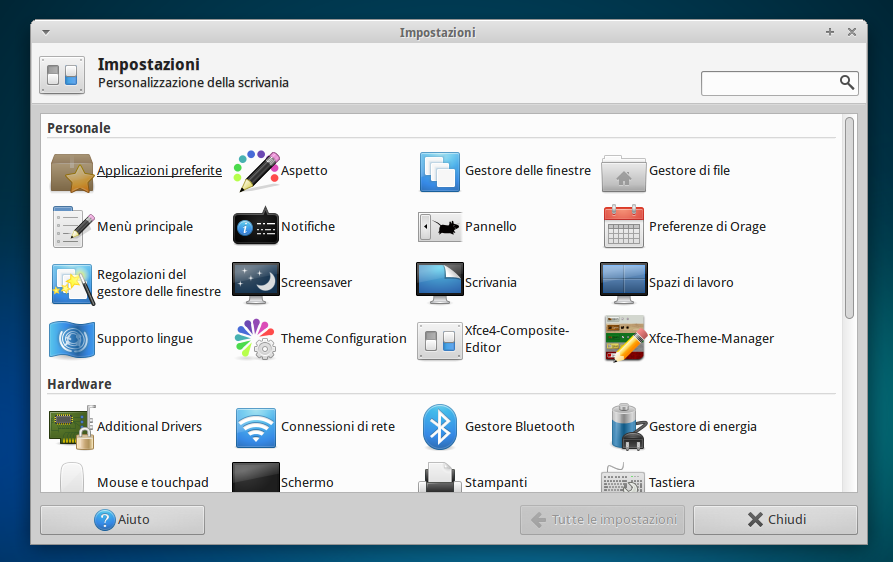Viewport: 893px width, 562px height.
Task: Click the Additional Drivers label
Action: click(x=150, y=426)
